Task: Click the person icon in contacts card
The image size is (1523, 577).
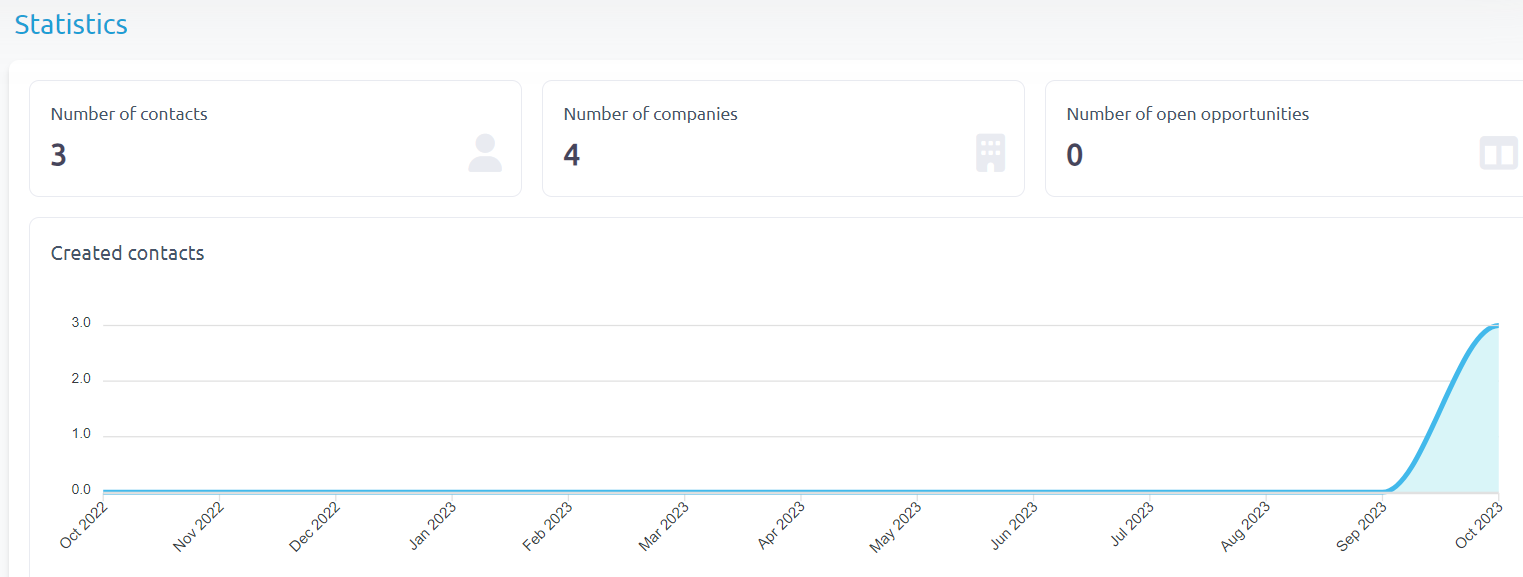Action: click(x=485, y=154)
